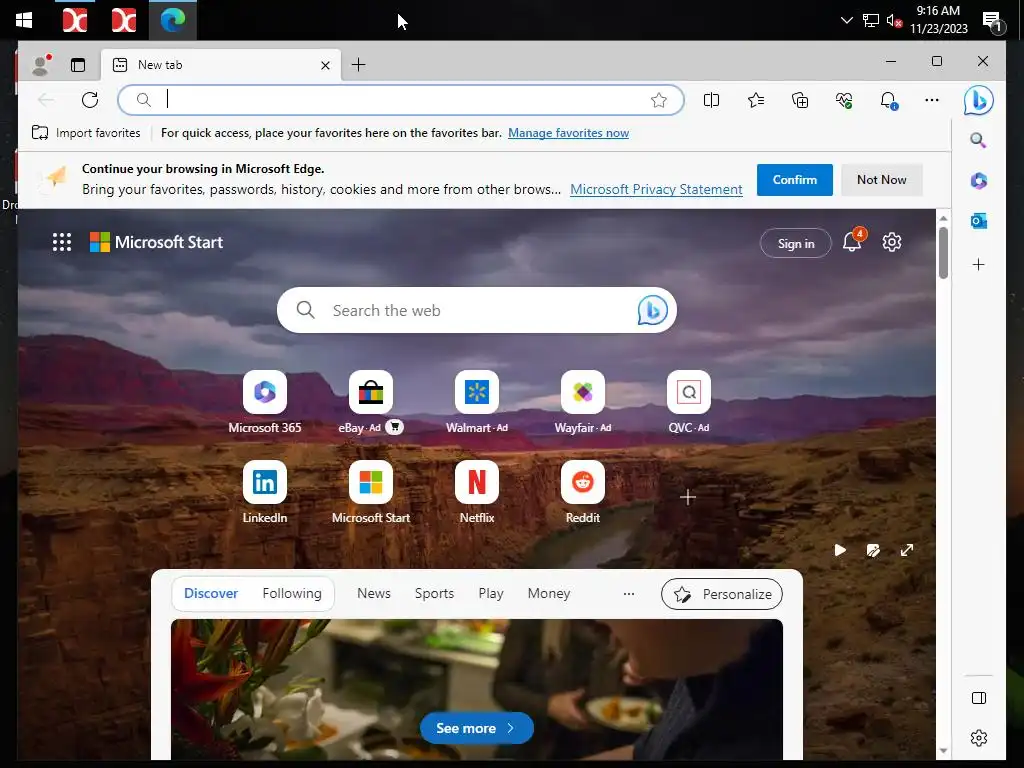Open the tab actions menu icon
The height and width of the screenshot is (768, 1024).
point(78,65)
